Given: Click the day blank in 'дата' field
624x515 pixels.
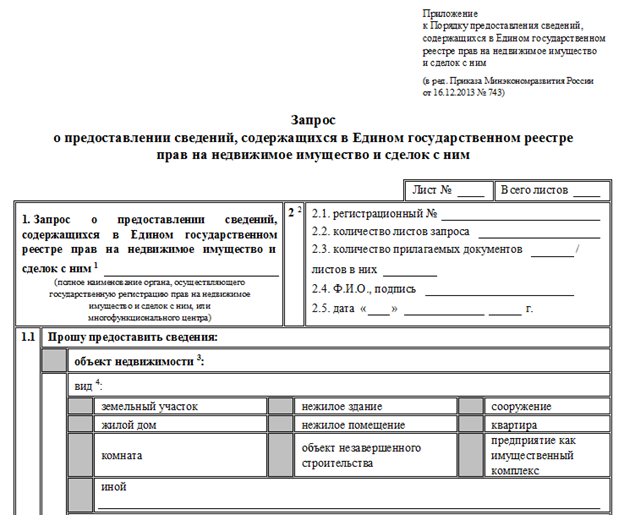Looking at the screenshot, I should [x=379, y=310].
